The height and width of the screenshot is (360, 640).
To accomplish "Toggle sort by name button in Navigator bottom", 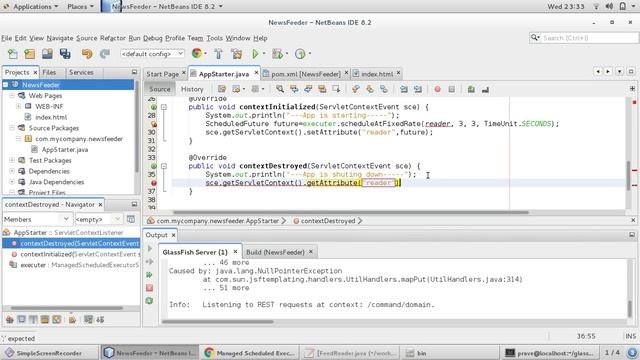I will click(x=88, y=320).
